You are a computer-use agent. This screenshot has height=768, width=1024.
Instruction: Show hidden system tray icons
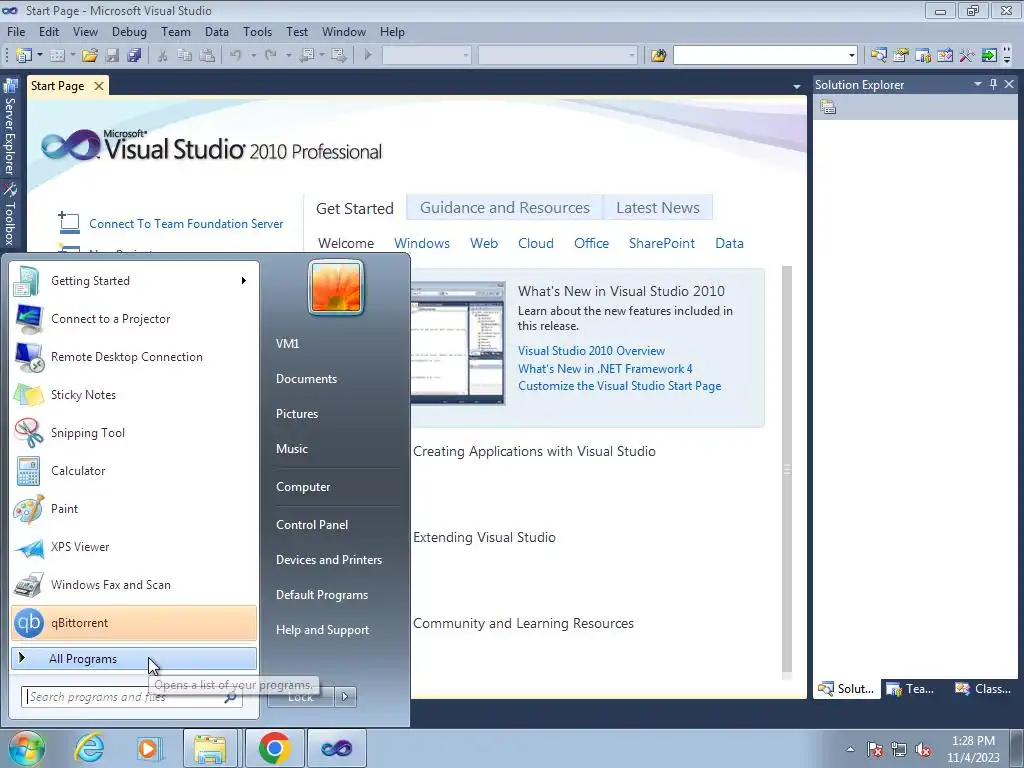(850, 749)
